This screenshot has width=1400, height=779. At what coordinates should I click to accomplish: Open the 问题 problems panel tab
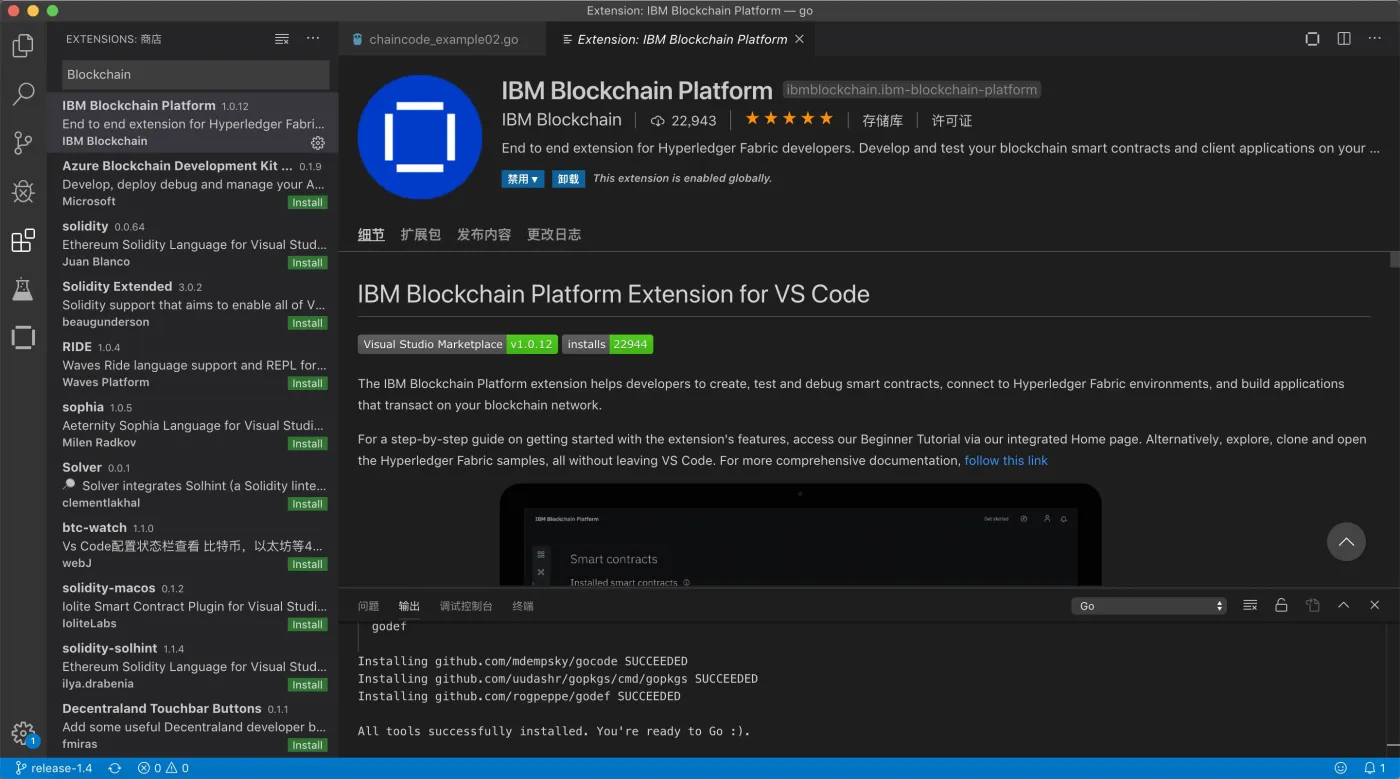pyautogui.click(x=368, y=606)
